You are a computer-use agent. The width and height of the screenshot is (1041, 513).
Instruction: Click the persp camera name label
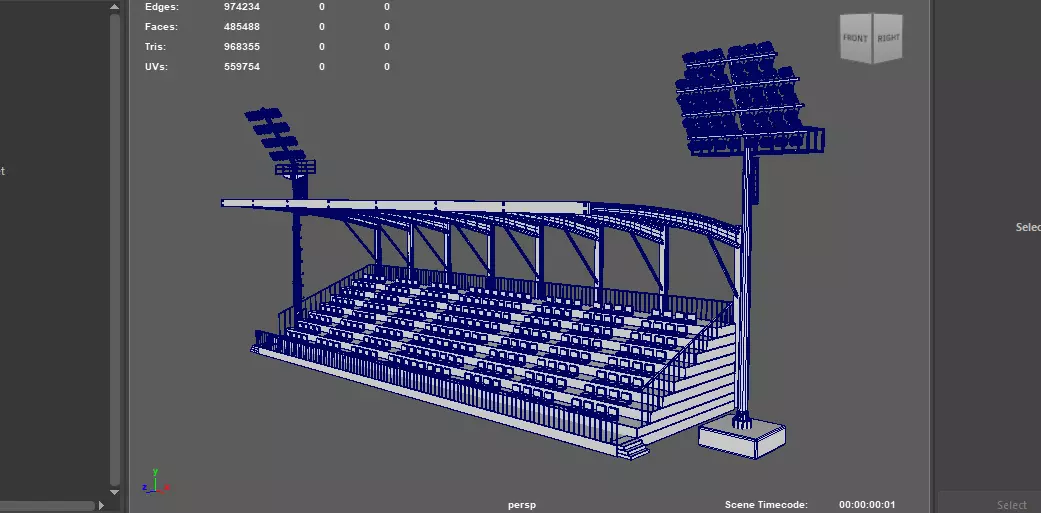(522, 504)
